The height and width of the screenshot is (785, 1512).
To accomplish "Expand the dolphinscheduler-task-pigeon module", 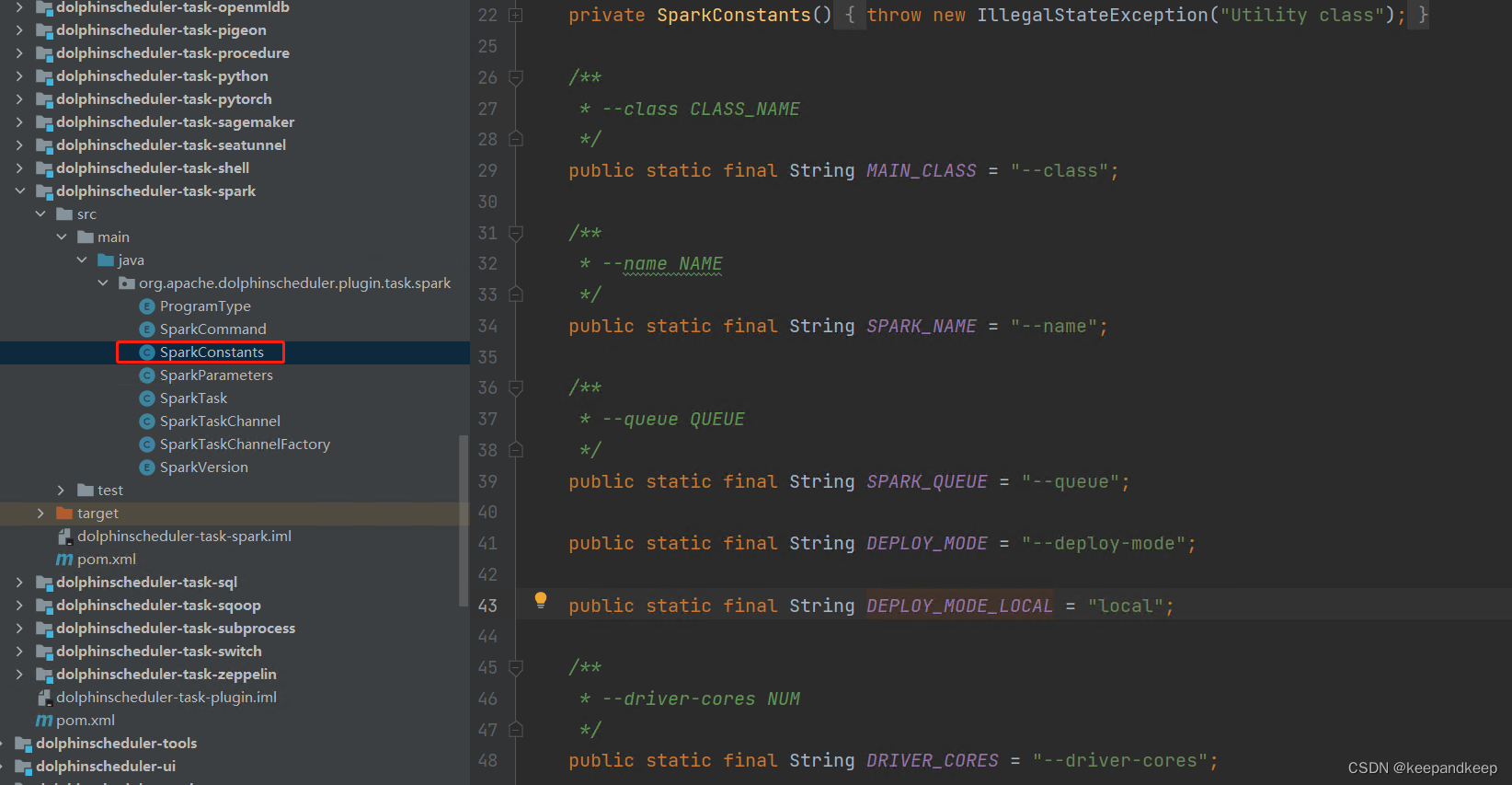I will [x=20, y=30].
